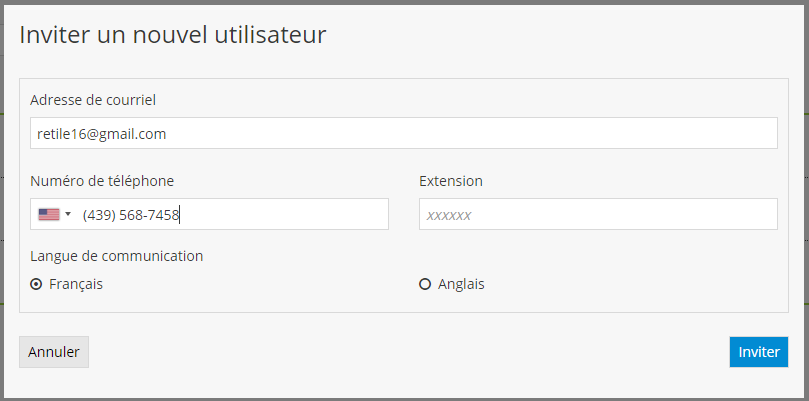The height and width of the screenshot is (401, 809).
Task: Focus the Numéro de téléphone input field
Action: (x=280, y=214)
